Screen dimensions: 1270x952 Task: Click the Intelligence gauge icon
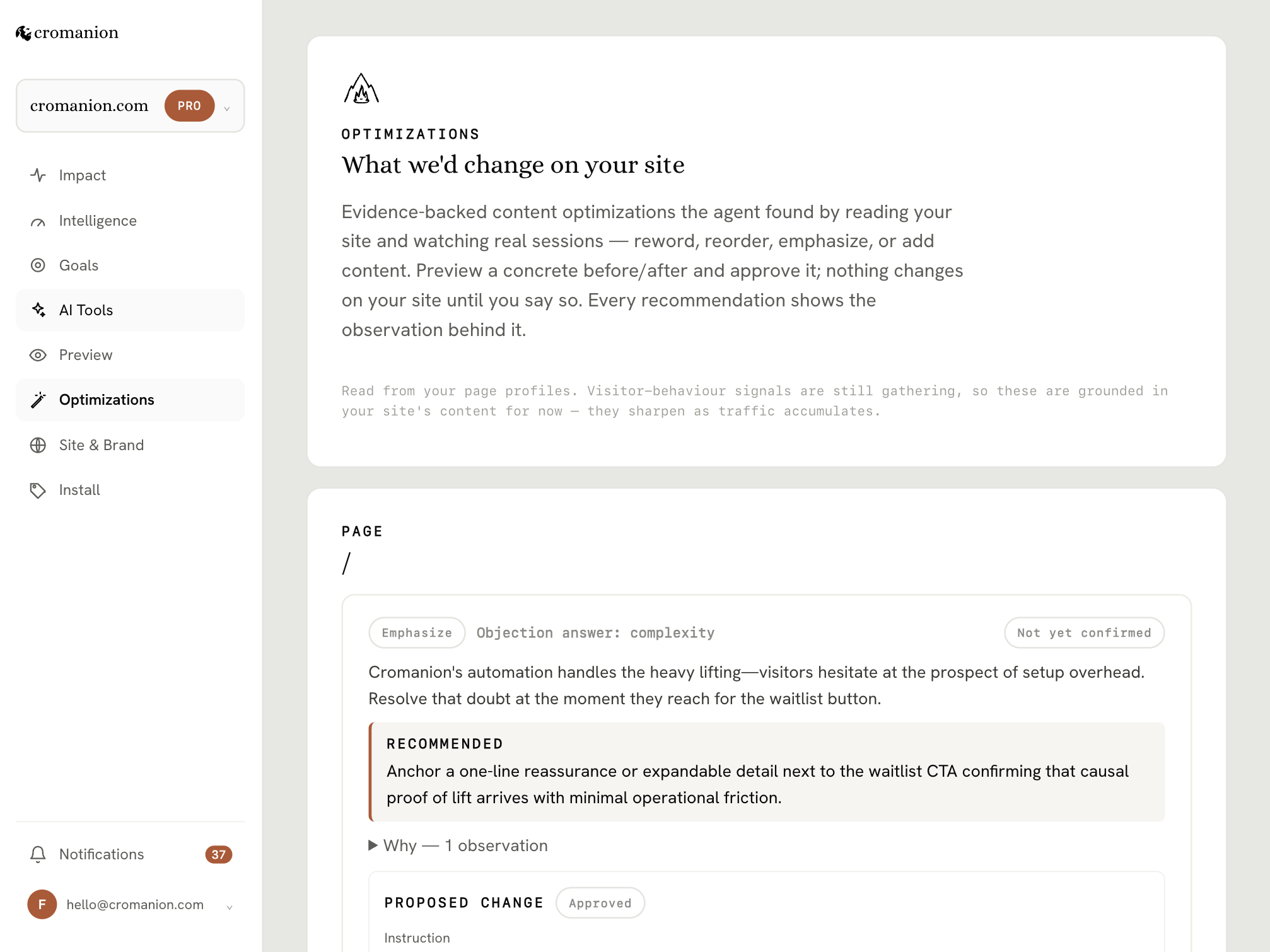click(38, 221)
